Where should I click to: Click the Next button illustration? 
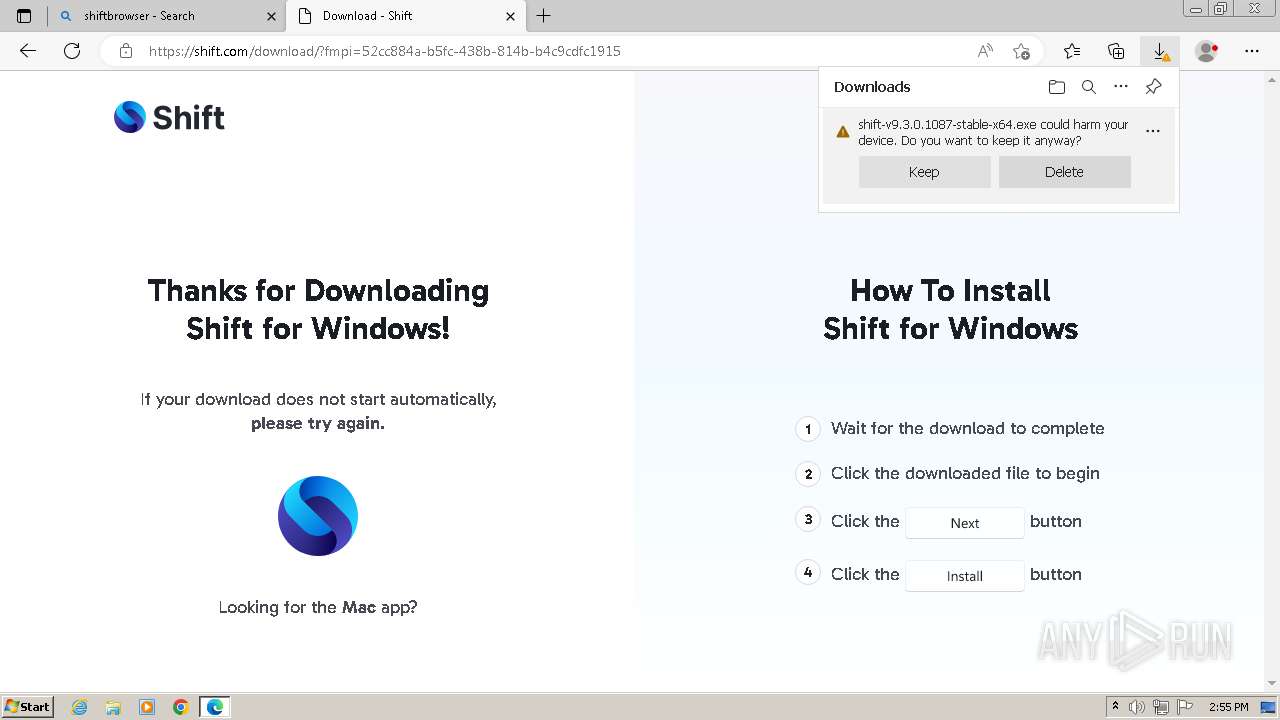[x=965, y=523]
